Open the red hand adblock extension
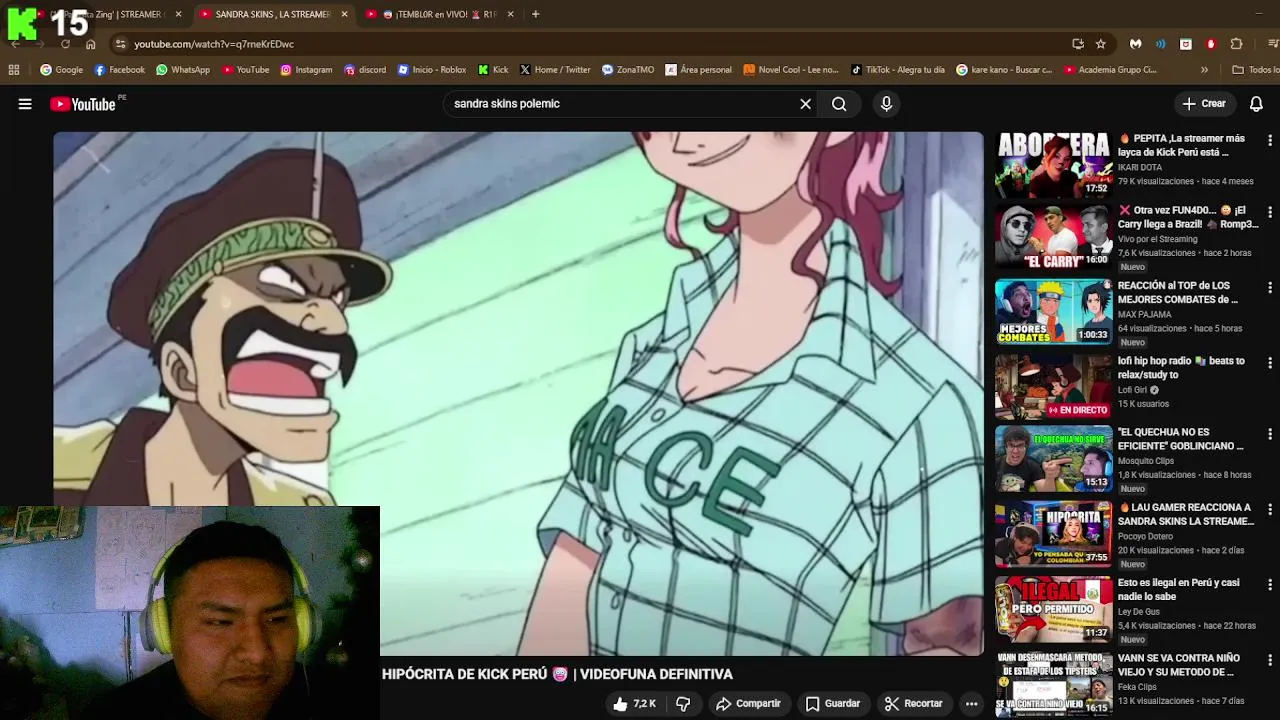Viewport: 1280px width, 720px height. [x=1211, y=44]
